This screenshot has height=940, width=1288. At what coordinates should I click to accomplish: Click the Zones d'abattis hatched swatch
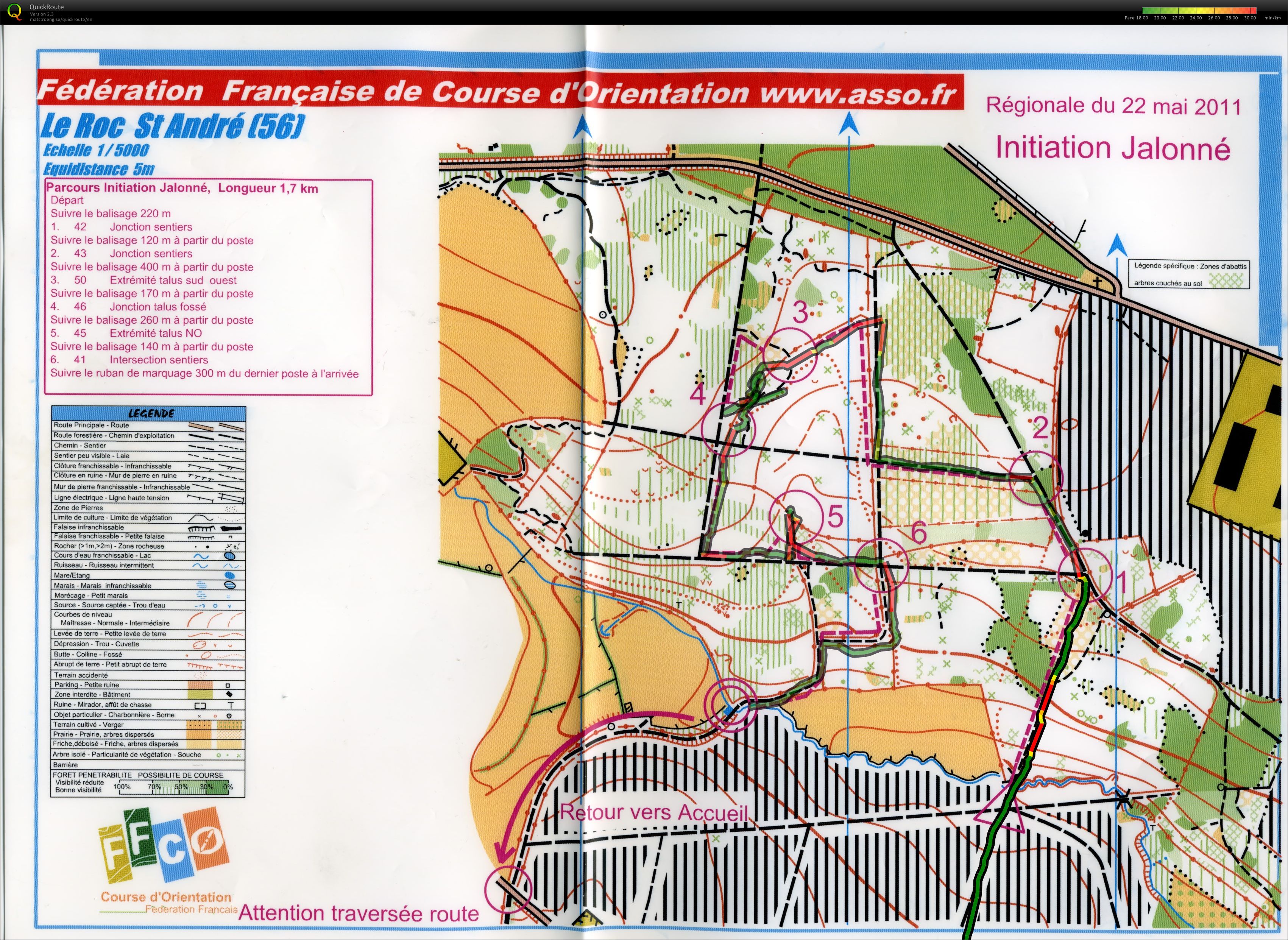1226,280
